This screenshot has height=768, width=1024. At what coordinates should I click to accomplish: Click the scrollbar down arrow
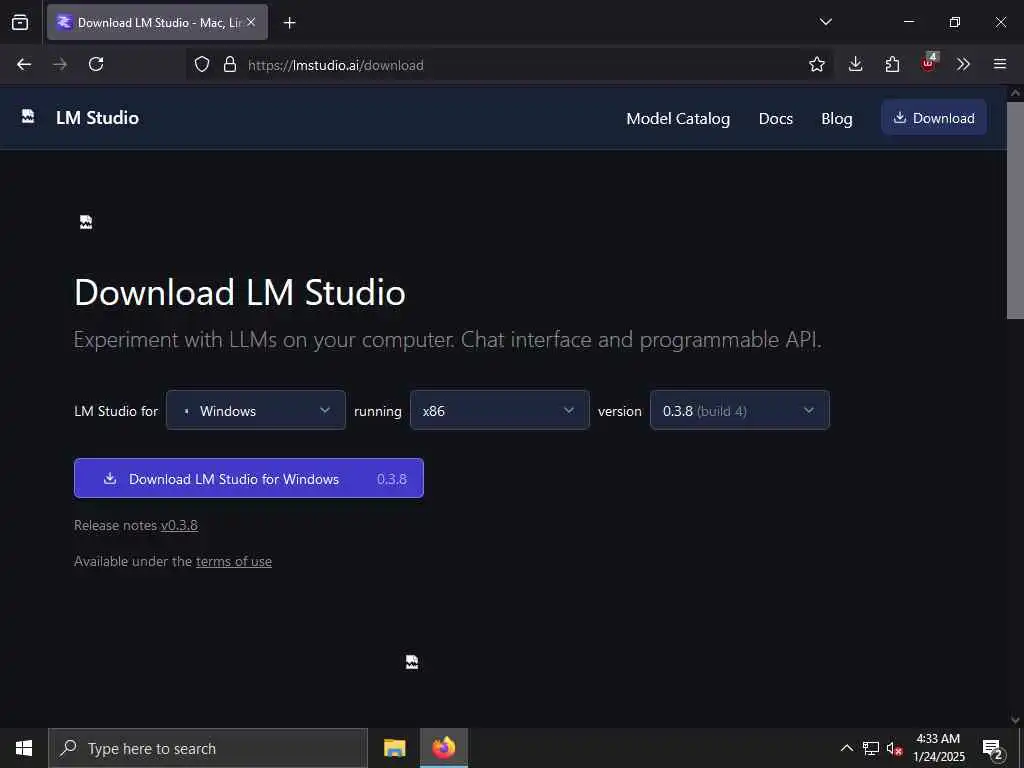pos(1015,720)
